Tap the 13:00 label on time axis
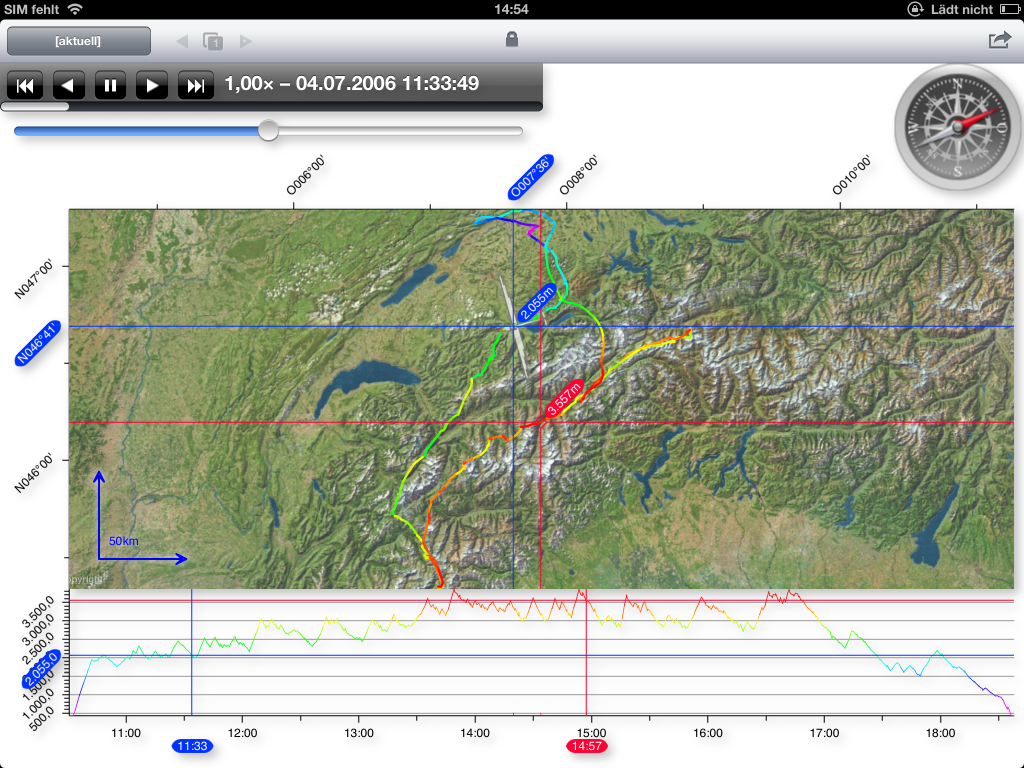This screenshot has width=1024, height=768. pyautogui.click(x=359, y=733)
